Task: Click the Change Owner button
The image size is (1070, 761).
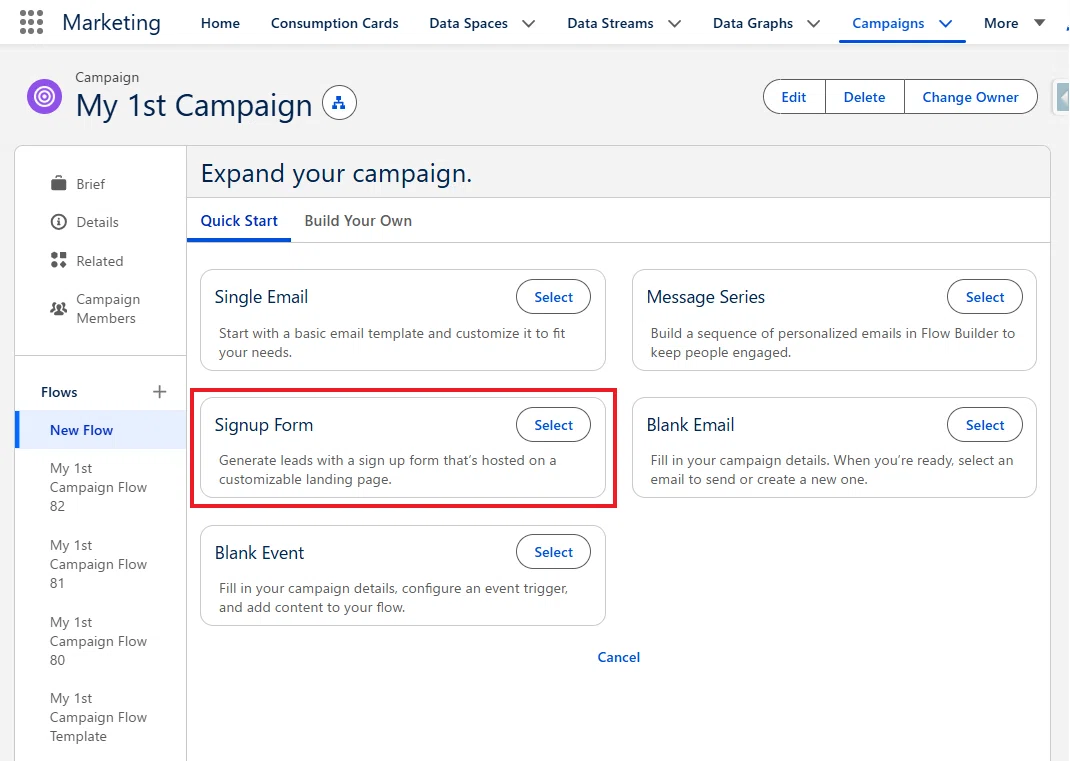Action: [970, 97]
